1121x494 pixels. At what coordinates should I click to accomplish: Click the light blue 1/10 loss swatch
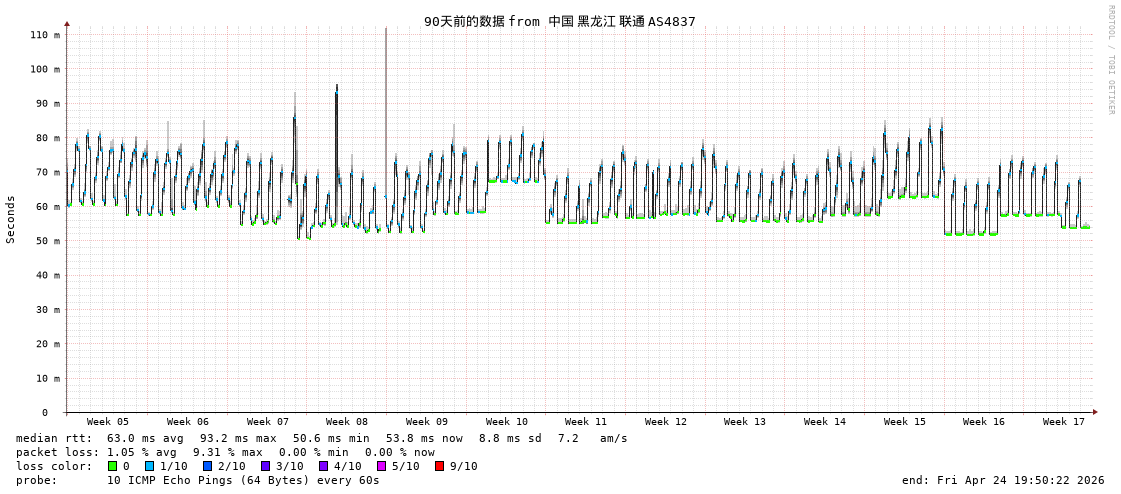point(150,466)
